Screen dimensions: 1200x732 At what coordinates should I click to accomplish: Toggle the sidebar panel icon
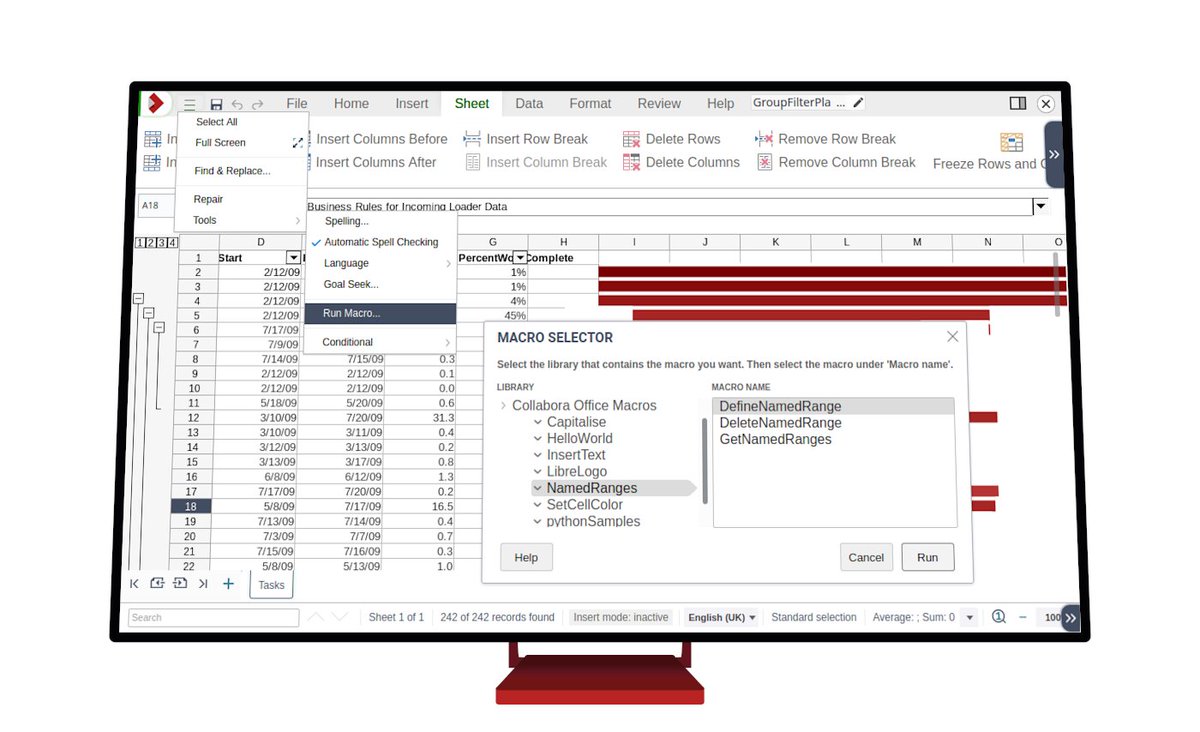point(1018,103)
